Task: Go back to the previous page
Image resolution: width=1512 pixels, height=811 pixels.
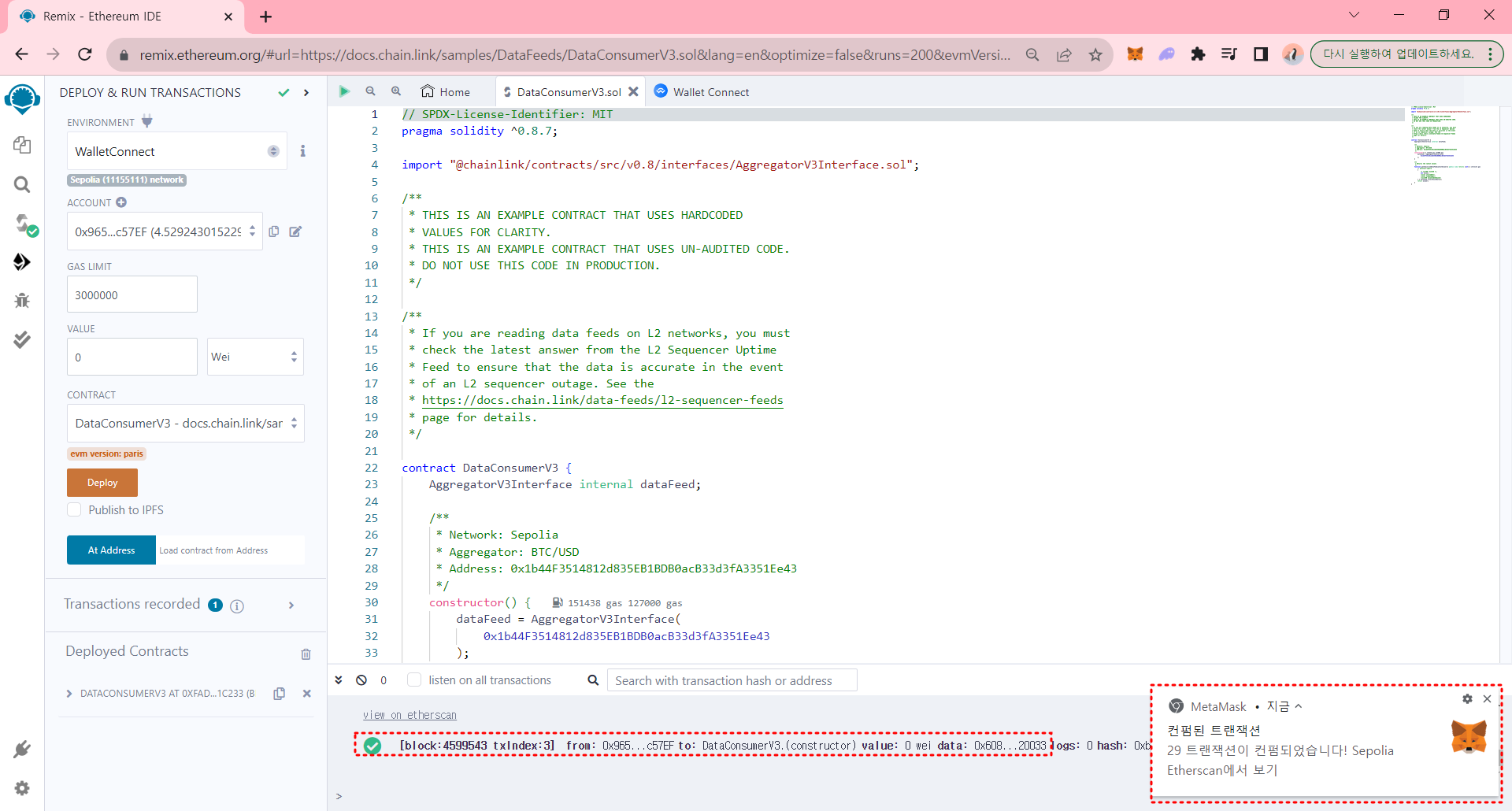Action: (x=22, y=54)
